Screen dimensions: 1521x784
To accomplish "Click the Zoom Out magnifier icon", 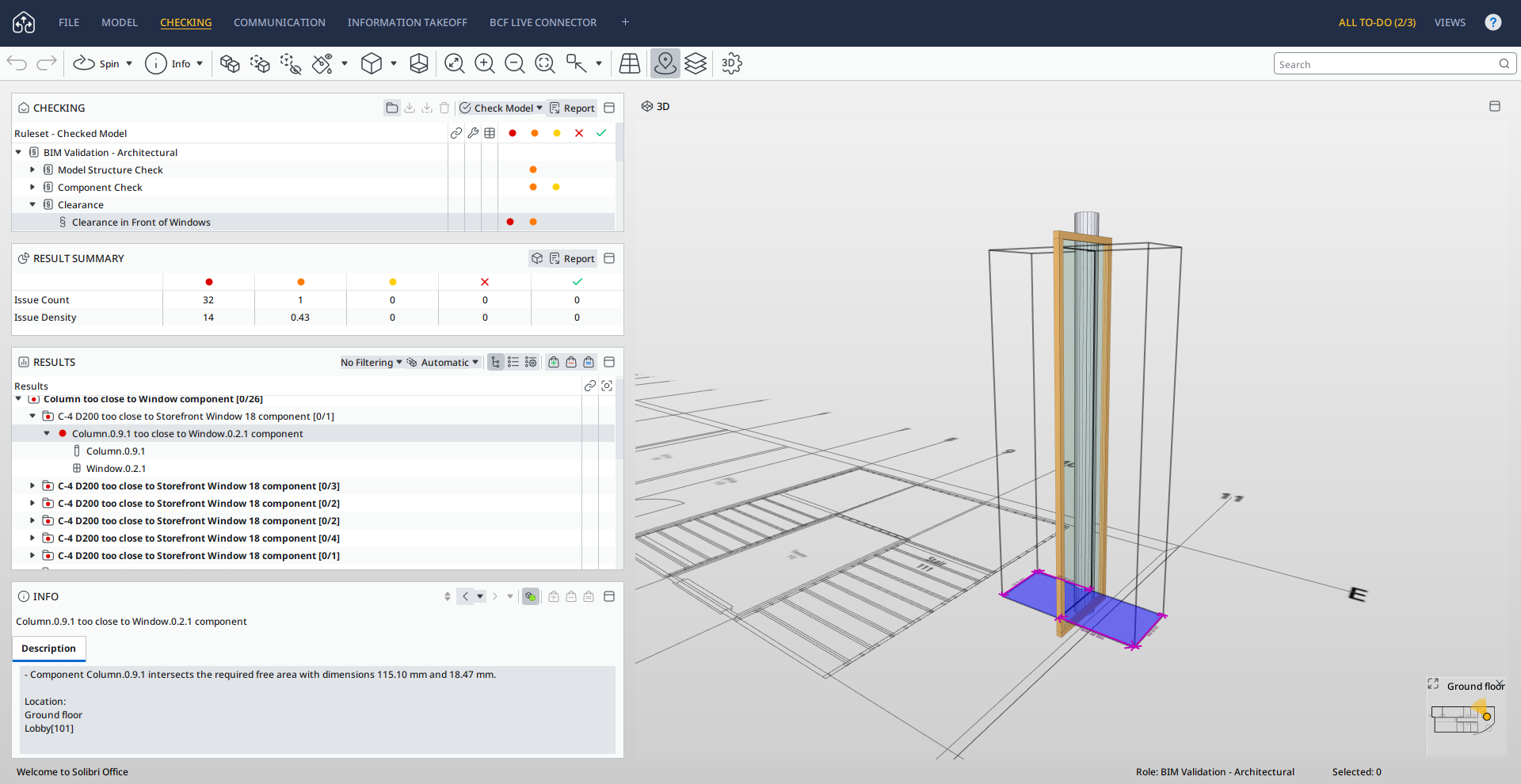I will (515, 63).
